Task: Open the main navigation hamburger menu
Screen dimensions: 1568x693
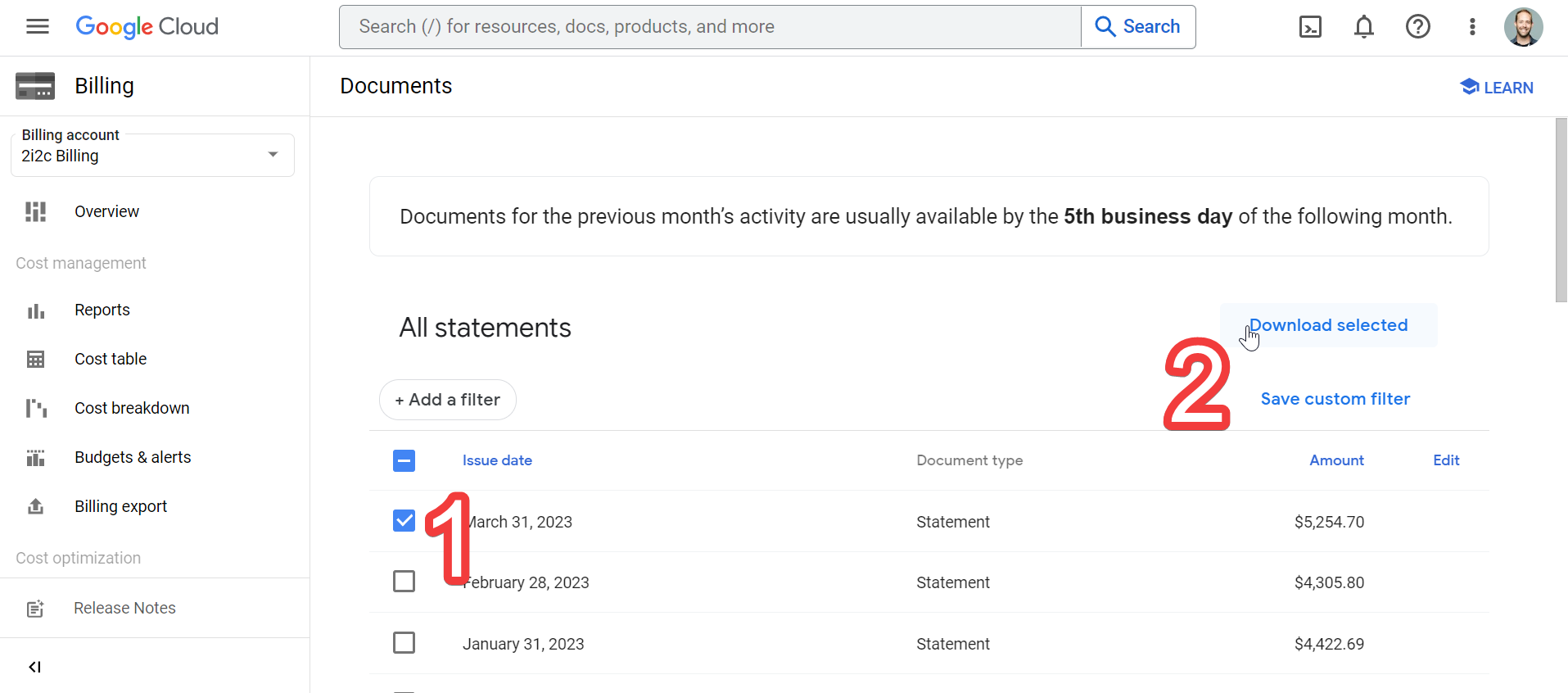Action: (x=38, y=27)
